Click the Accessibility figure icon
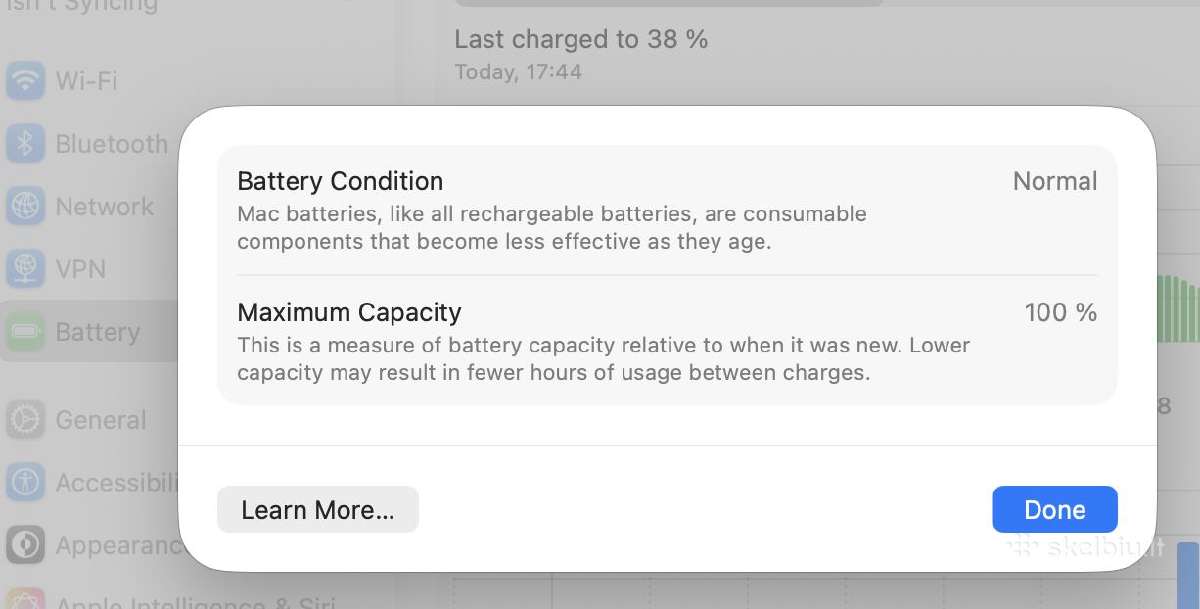Image resolution: width=1200 pixels, height=609 pixels. click(x=25, y=483)
